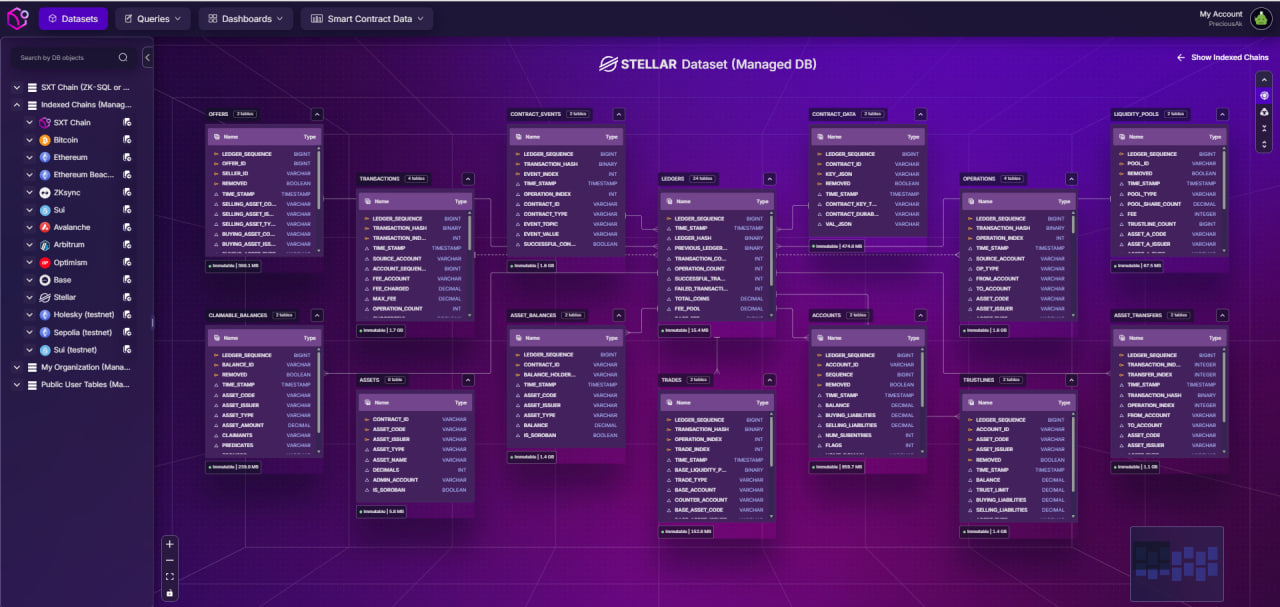Select SXT Chain in the tree
This screenshot has height=607, width=1280.
72,122
